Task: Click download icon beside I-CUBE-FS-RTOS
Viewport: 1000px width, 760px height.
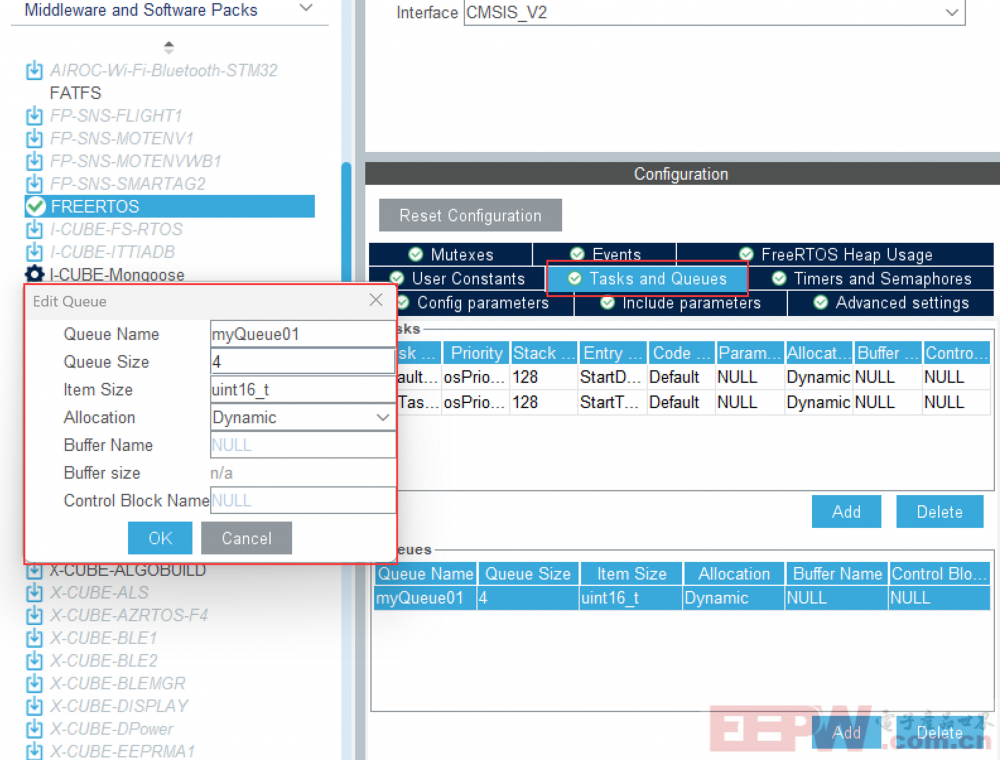Action: click(x=34, y=230)
